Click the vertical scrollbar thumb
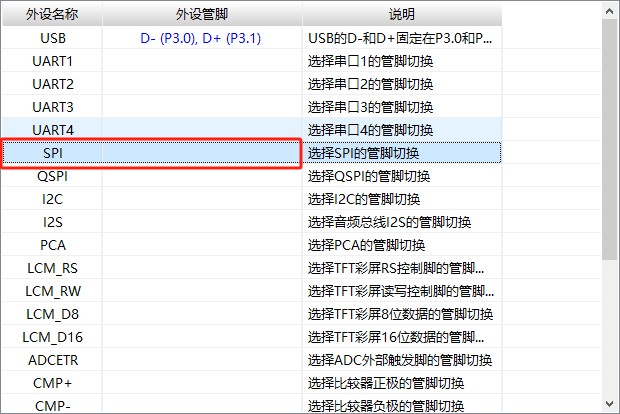The width and height of the screenshot is (620, 414). [x=609, y=140]
